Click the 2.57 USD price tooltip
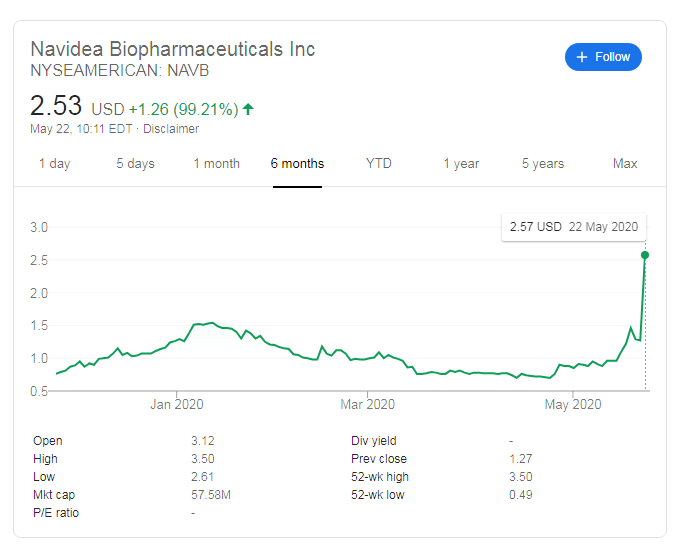The height and width of the screenshot is (560, 700). coord(573,227)
